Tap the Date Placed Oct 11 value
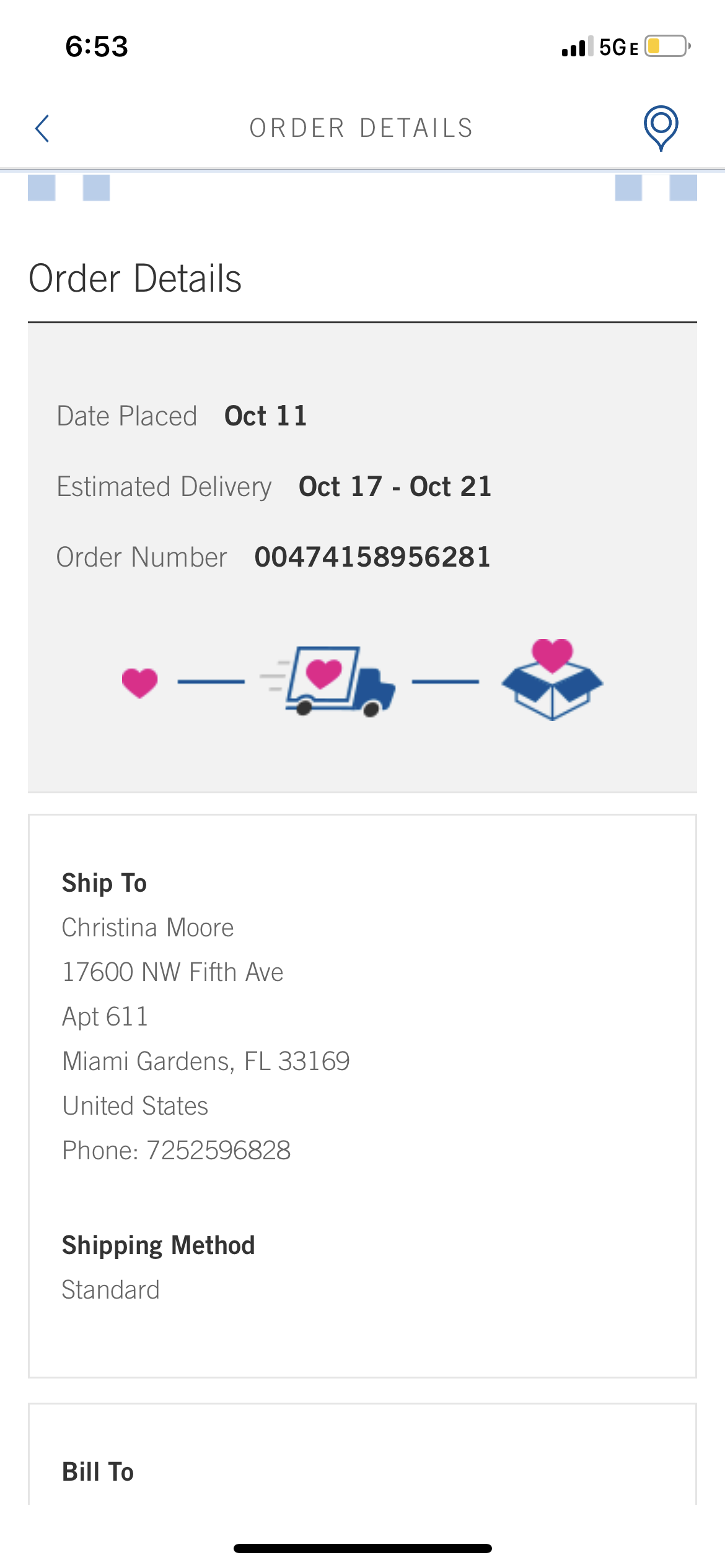725x1568 pixels. (x=265, y=416)
